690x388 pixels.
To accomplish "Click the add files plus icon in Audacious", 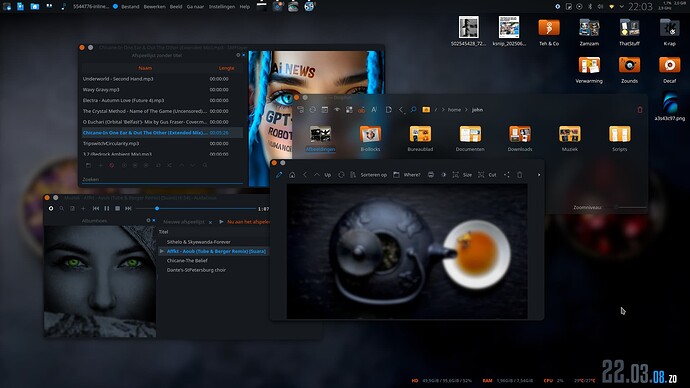I will click(83, 209).
